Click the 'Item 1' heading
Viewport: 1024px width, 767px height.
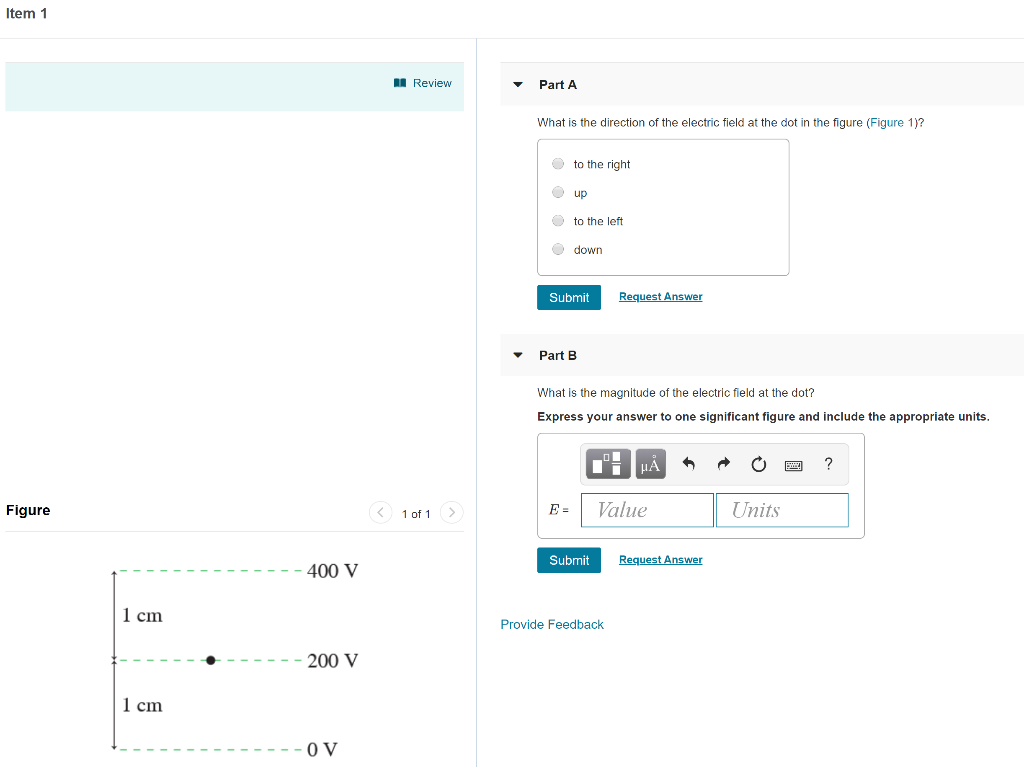[26, 14]
